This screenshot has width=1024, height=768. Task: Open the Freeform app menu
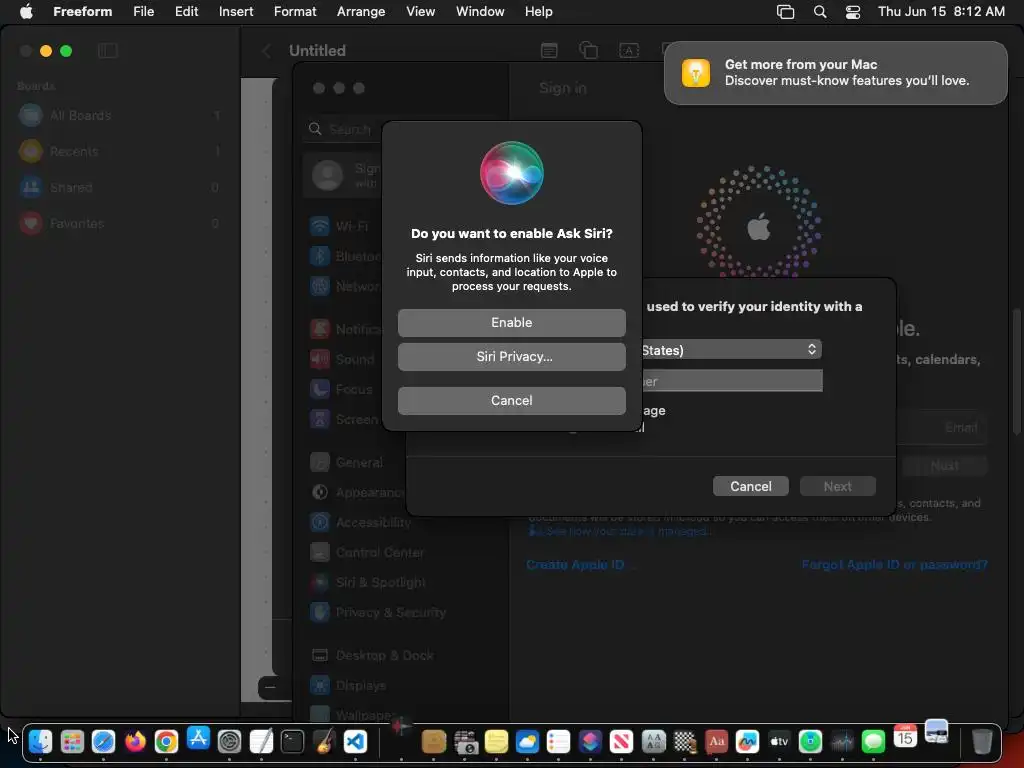pyautogui.click(x=82, y=12)
